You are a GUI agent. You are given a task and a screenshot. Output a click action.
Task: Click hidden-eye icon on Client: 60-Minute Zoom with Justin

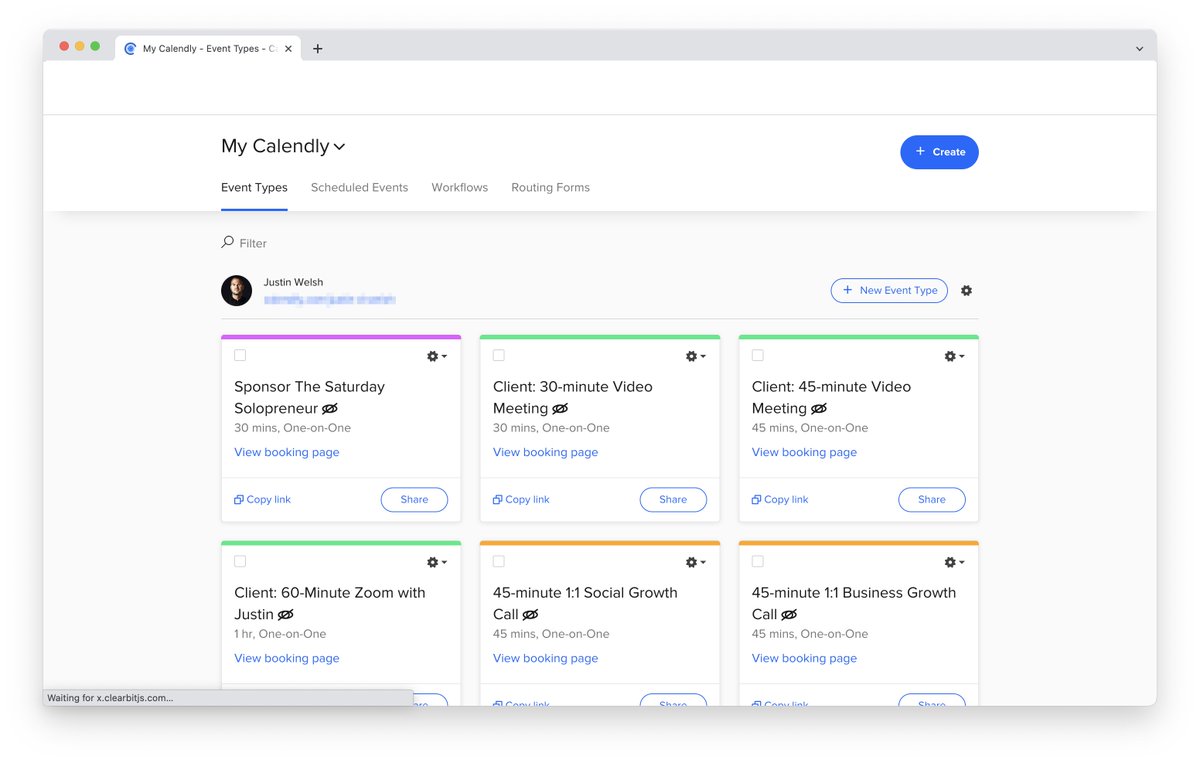(x=286, y=614)
